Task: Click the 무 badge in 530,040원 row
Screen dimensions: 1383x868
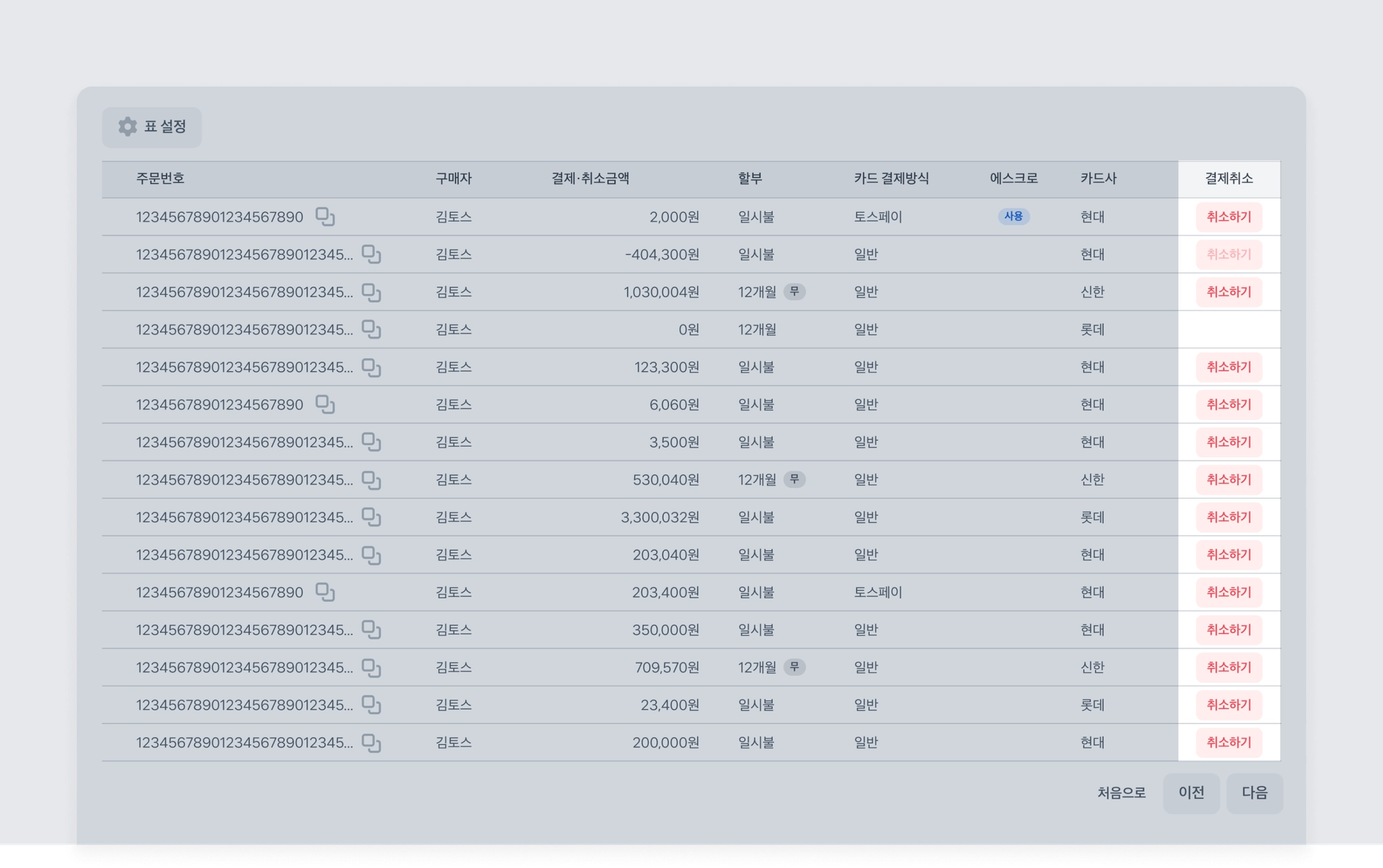Action: tap(794, 479)
